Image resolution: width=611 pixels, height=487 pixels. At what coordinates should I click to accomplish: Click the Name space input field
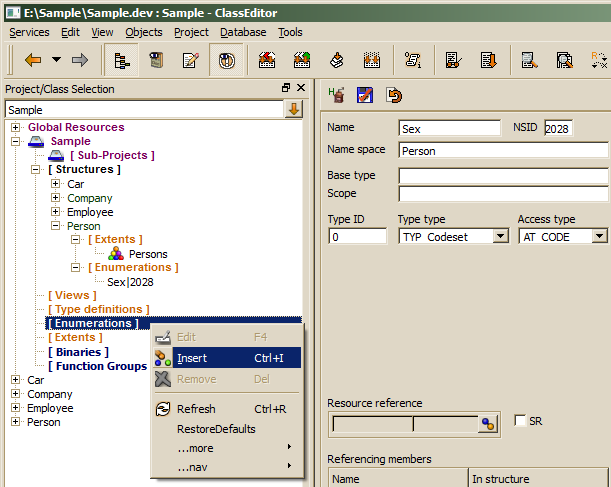tap(503, 151)
